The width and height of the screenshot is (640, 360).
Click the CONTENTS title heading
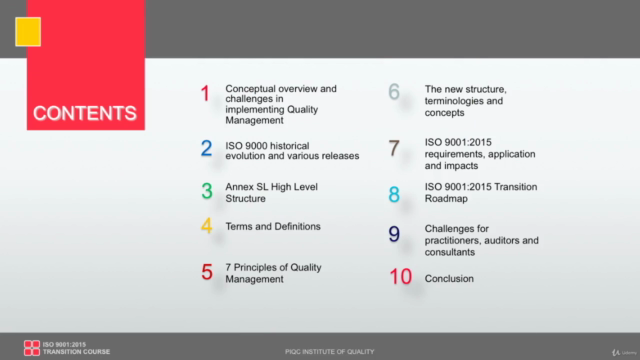point(85,113)
